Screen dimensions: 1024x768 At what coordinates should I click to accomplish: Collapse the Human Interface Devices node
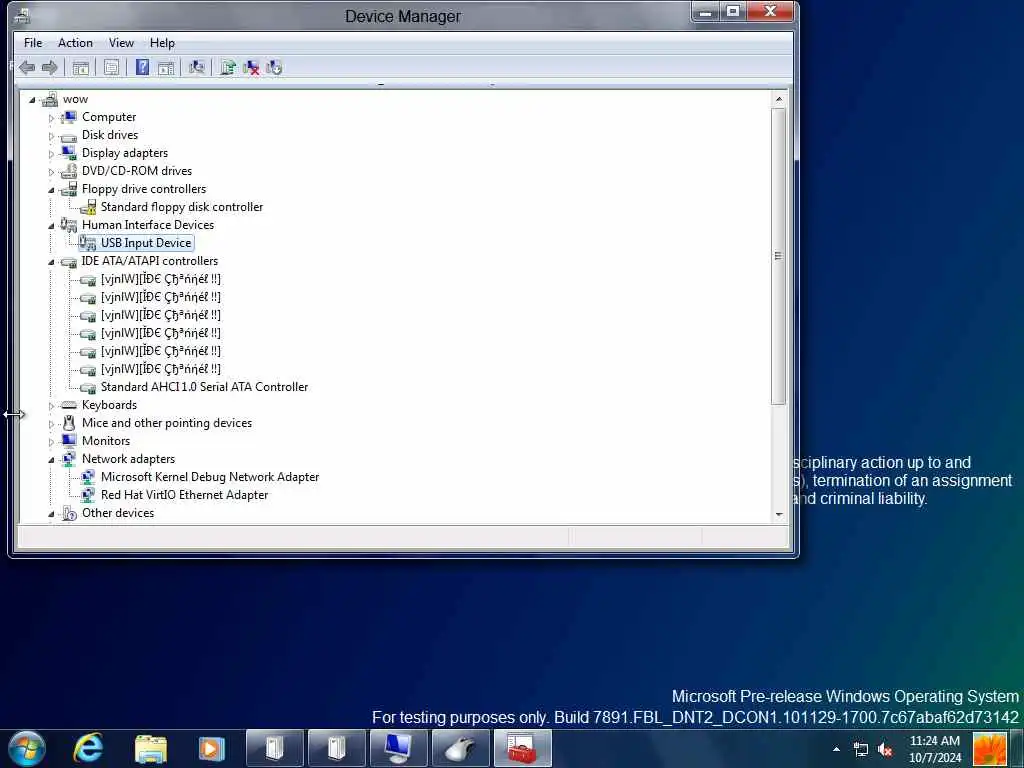[x=52, y=226]
